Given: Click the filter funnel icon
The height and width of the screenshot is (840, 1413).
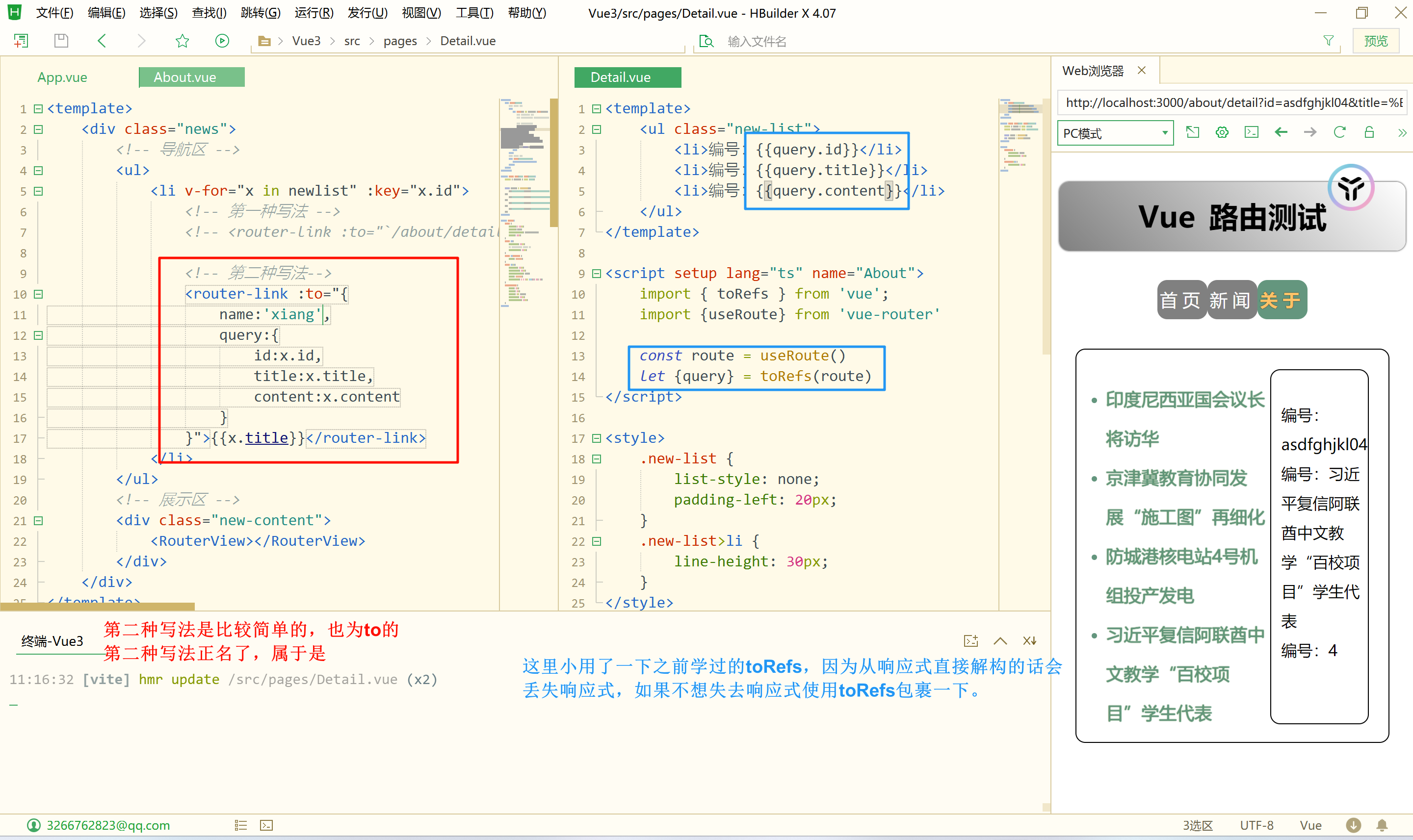Looking at the screenshot, I should pyautogui.click(x=1328, y=41).
